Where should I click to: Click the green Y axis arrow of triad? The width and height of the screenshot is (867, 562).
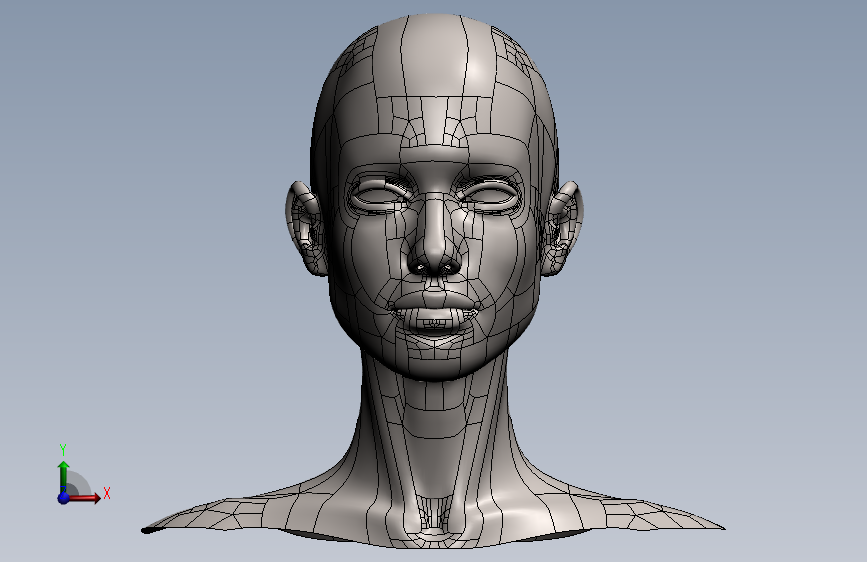coord(64,476)
